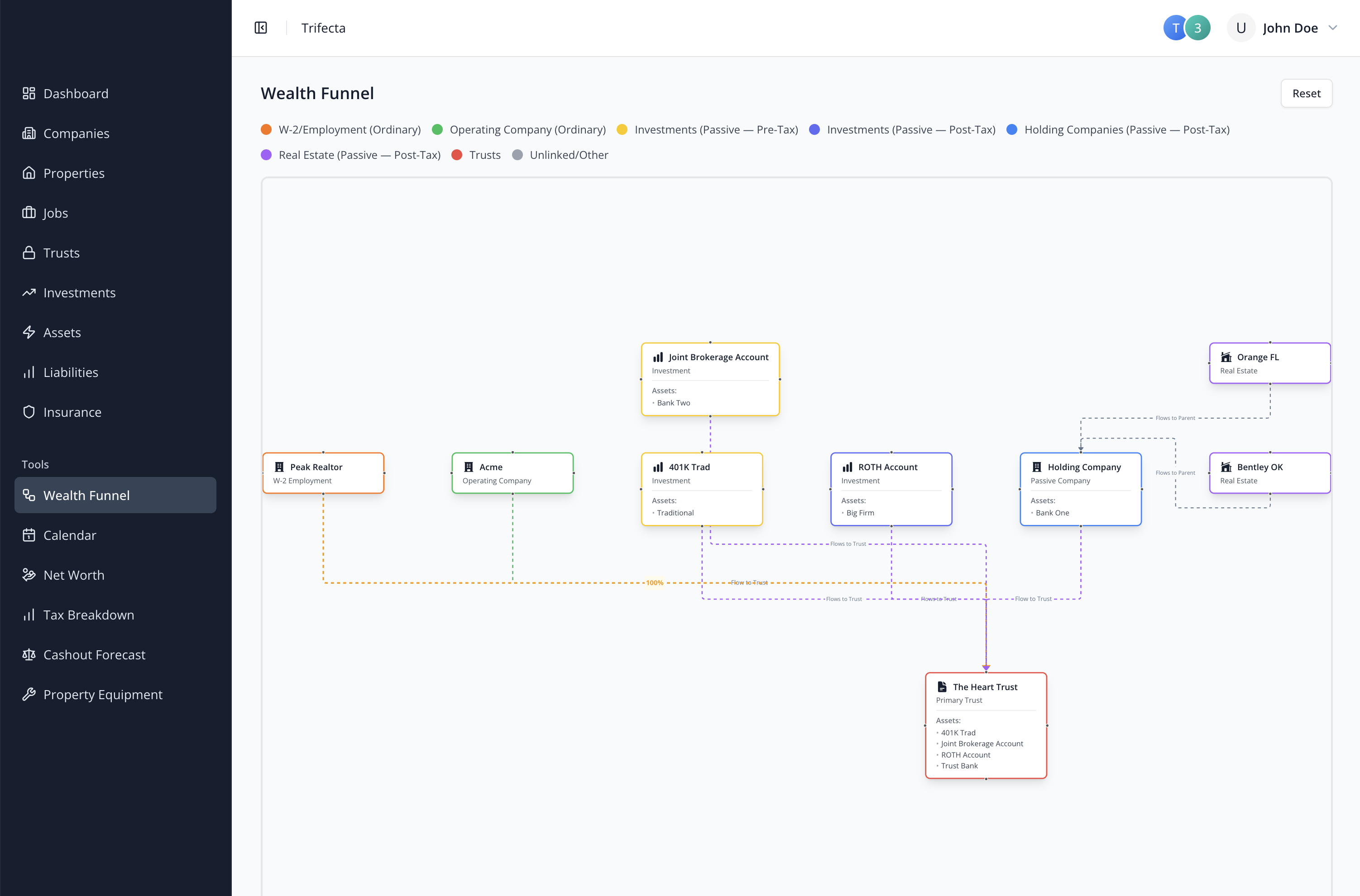Click the Dashboard grid icon
Viewport: 1360px width, 896px height.
point(29,93)
